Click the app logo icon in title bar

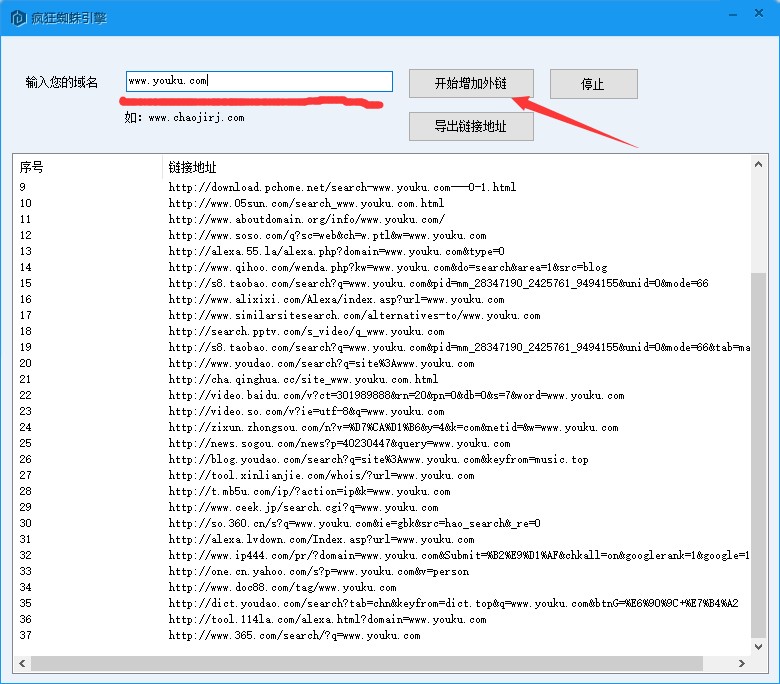[18, 18]
